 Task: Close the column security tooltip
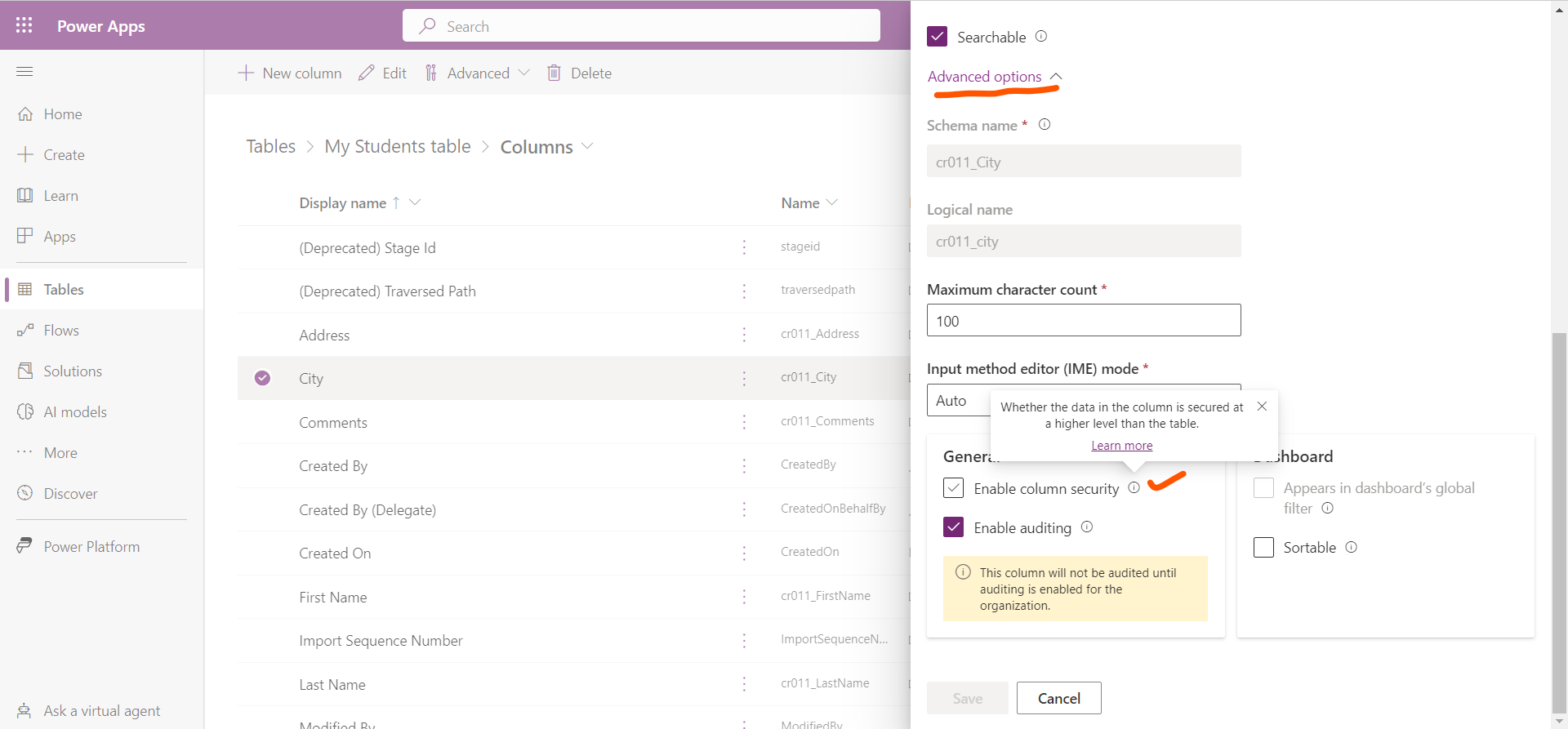click(x=1262, y=407)
